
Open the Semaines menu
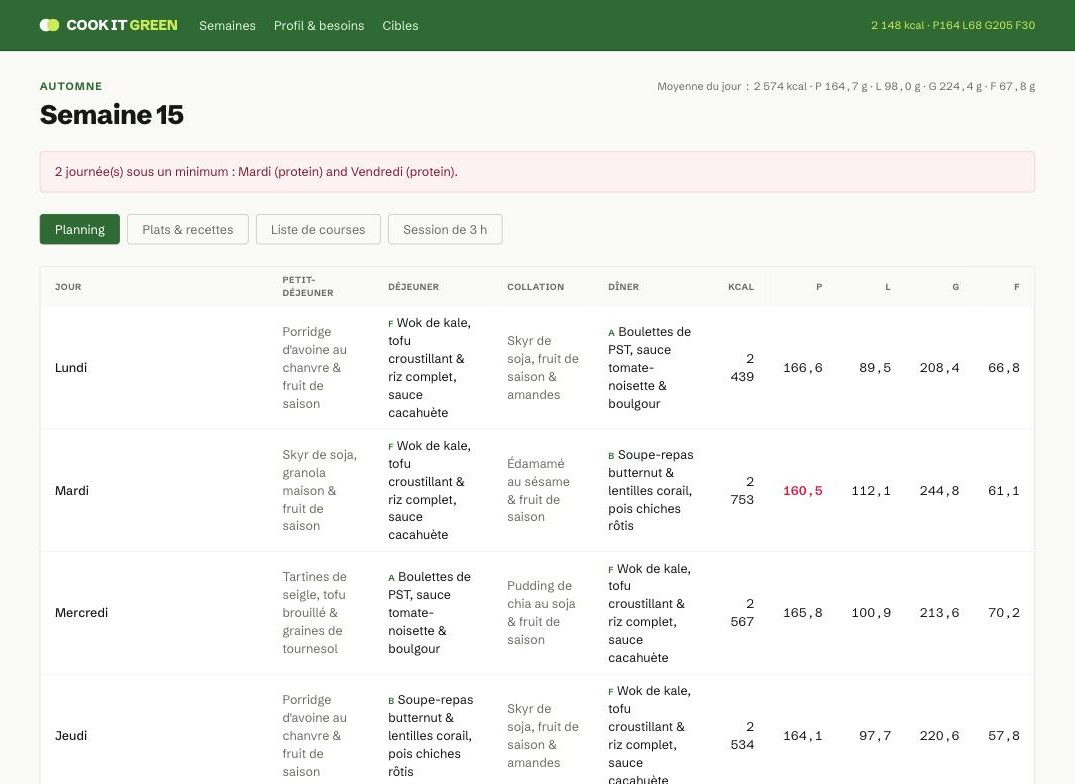[228, 25]
